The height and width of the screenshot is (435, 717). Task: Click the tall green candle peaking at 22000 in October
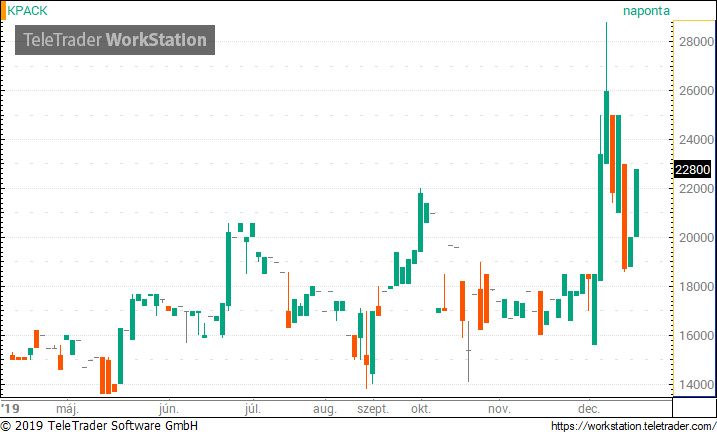click(420, 222)
